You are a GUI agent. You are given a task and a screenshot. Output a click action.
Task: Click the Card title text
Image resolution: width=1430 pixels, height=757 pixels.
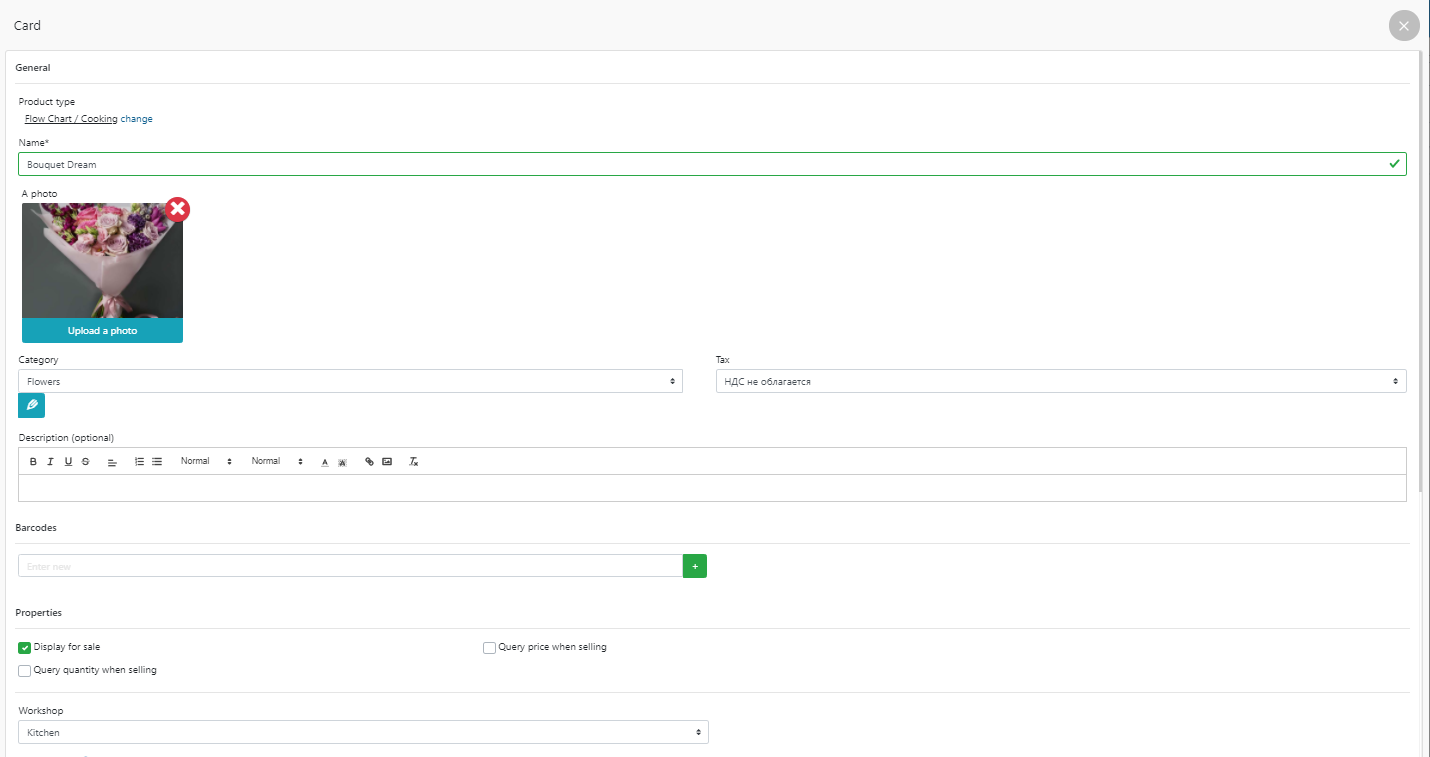click(x=27, y=25)
